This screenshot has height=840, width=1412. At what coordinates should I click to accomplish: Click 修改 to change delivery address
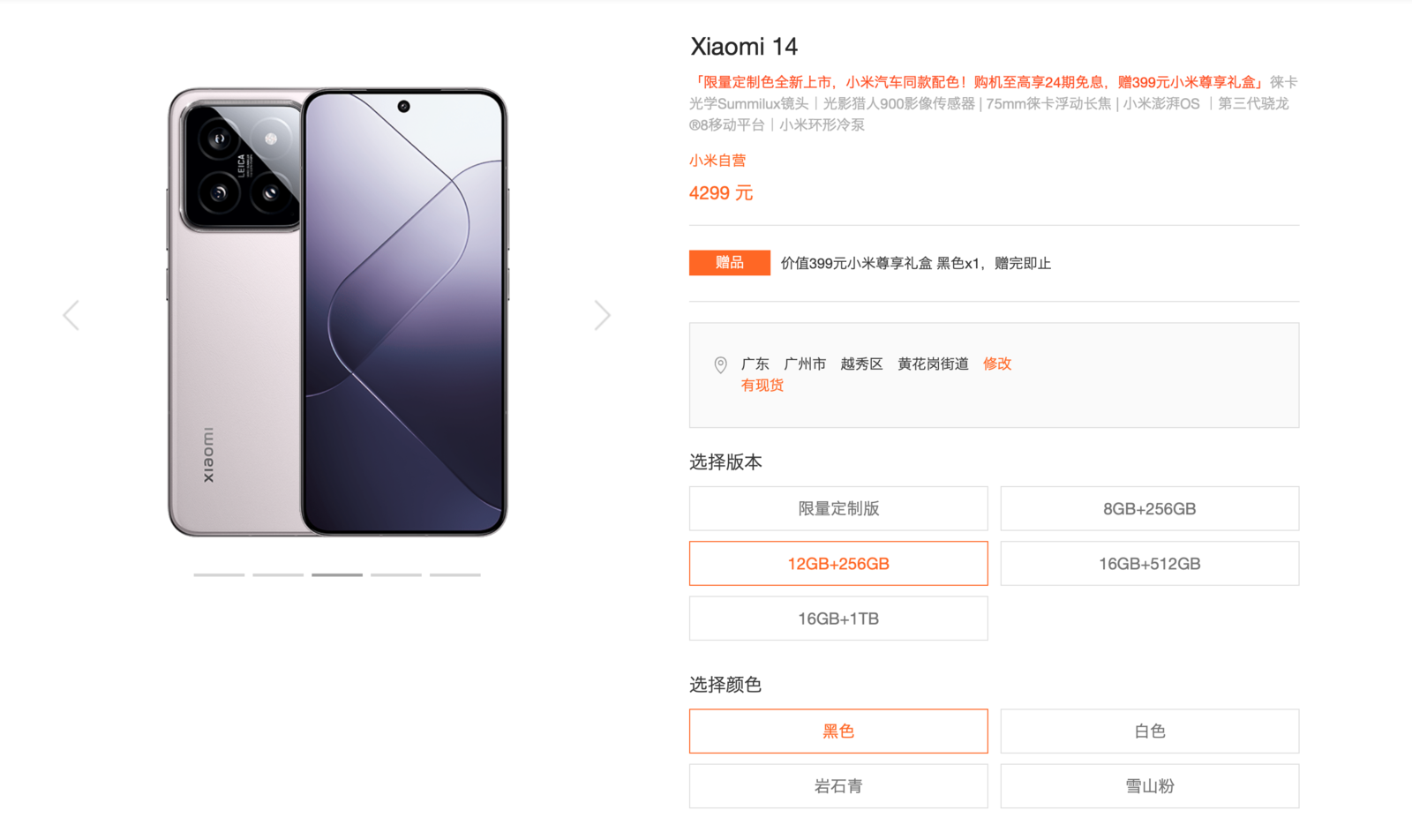tap(997, 364)
